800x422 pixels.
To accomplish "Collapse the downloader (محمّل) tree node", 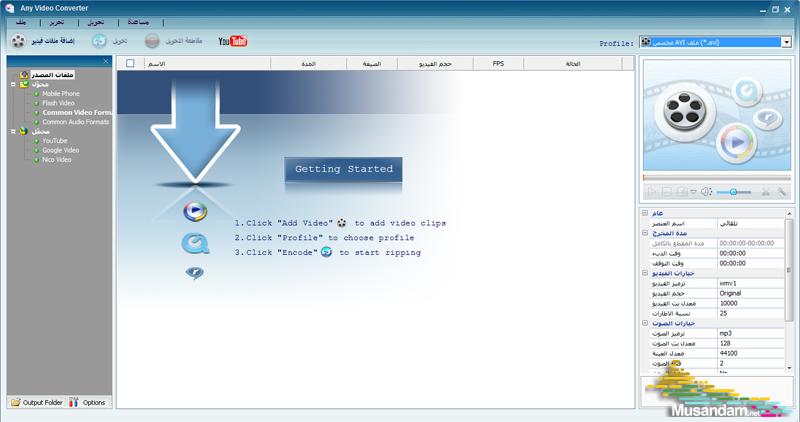I will tap(13, 131).
